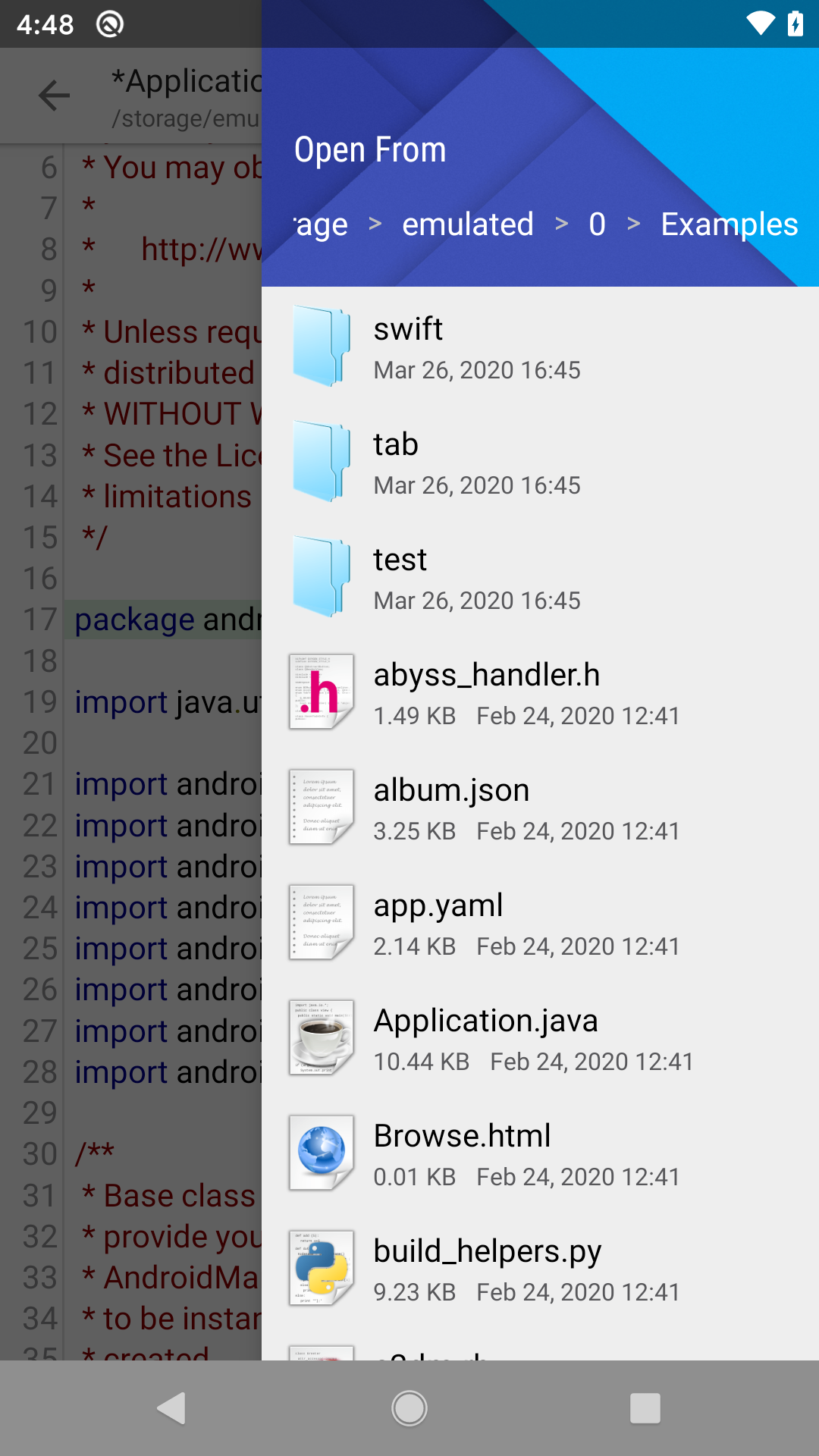The height and width of the screenshot is (1456, 819).
Task: Select the abyss_handler.h header file icon
Action: [x=322, y=692]
